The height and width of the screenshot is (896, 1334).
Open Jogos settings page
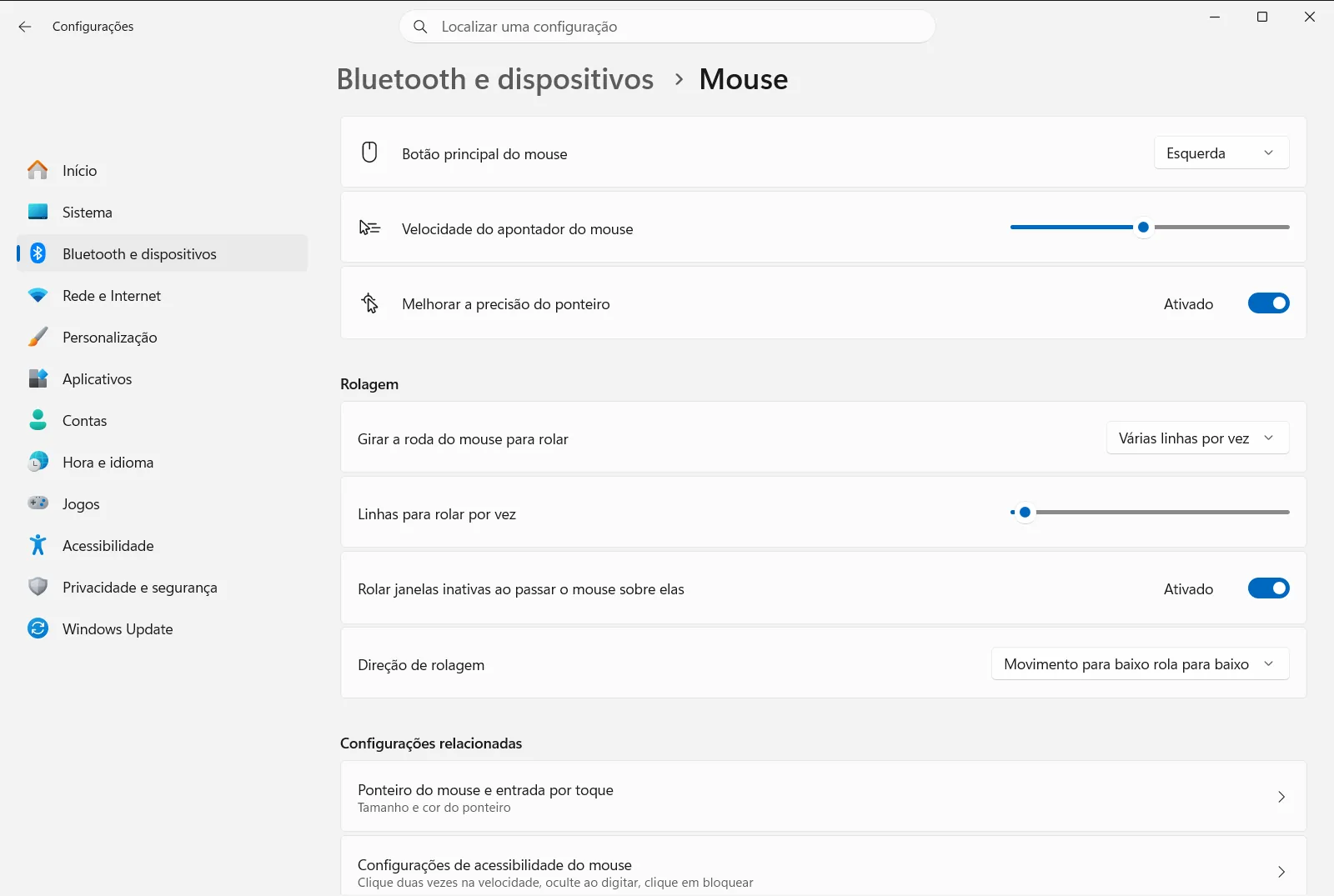[162, 503]
